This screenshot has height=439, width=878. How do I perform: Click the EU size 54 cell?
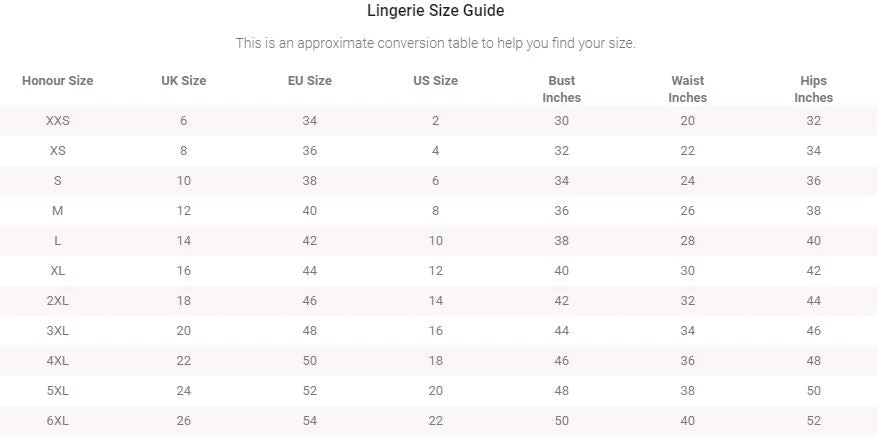tap(310, 421)
